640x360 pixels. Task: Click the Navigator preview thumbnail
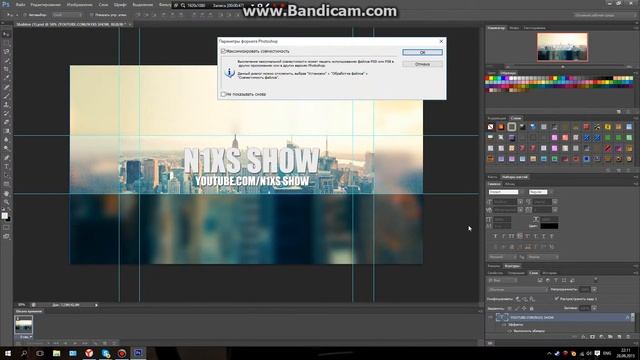click(562, 47)
